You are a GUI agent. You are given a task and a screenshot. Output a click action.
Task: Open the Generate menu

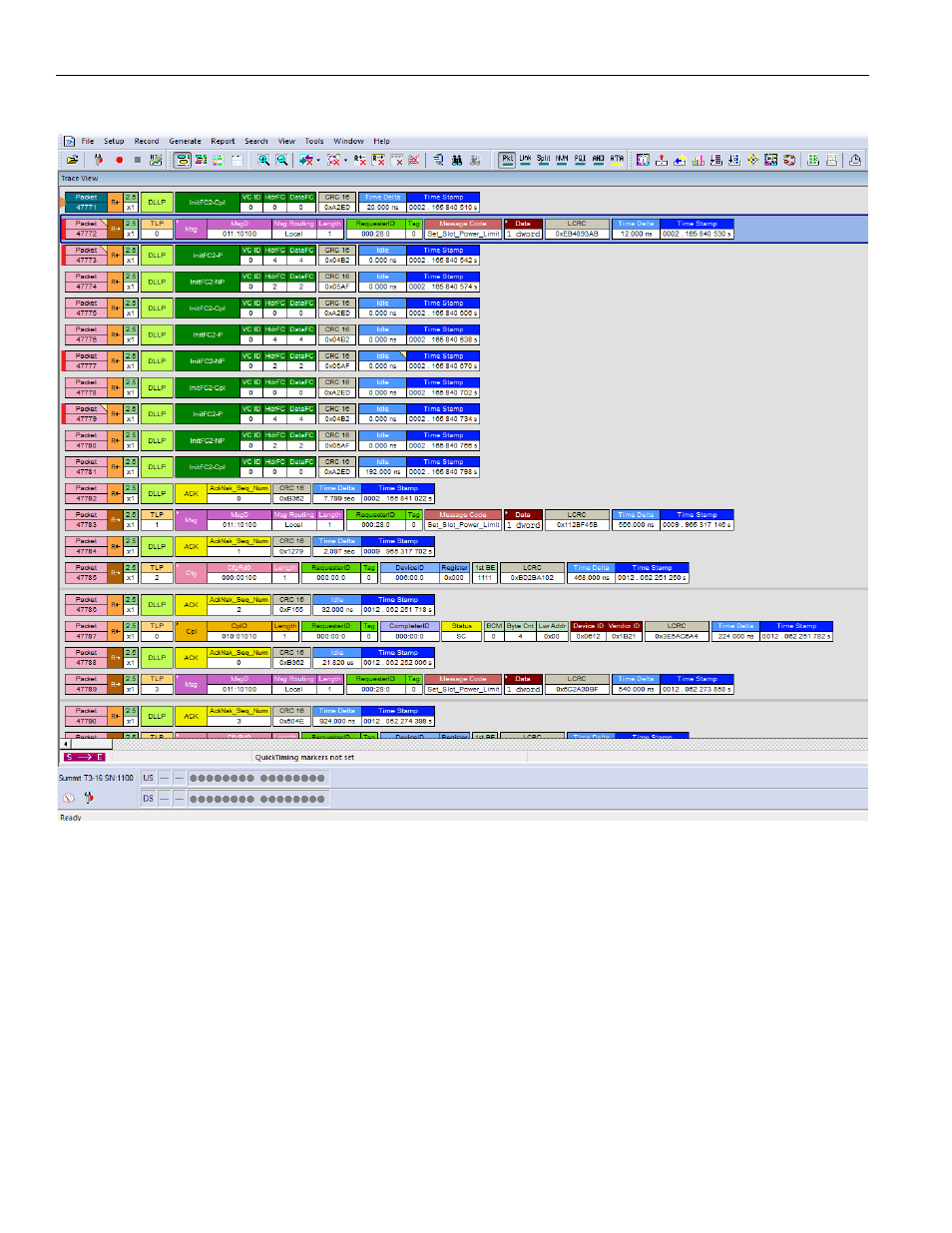click(185, 142)
